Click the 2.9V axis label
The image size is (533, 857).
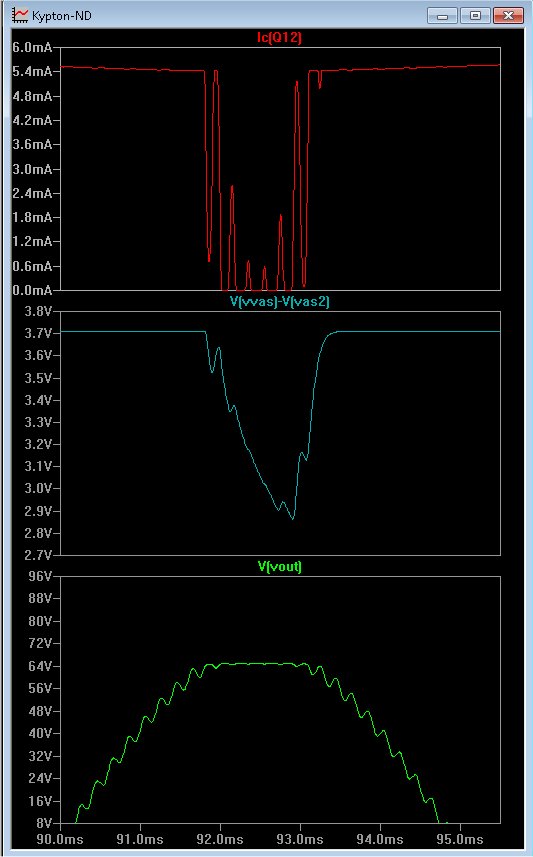[38, 511]
